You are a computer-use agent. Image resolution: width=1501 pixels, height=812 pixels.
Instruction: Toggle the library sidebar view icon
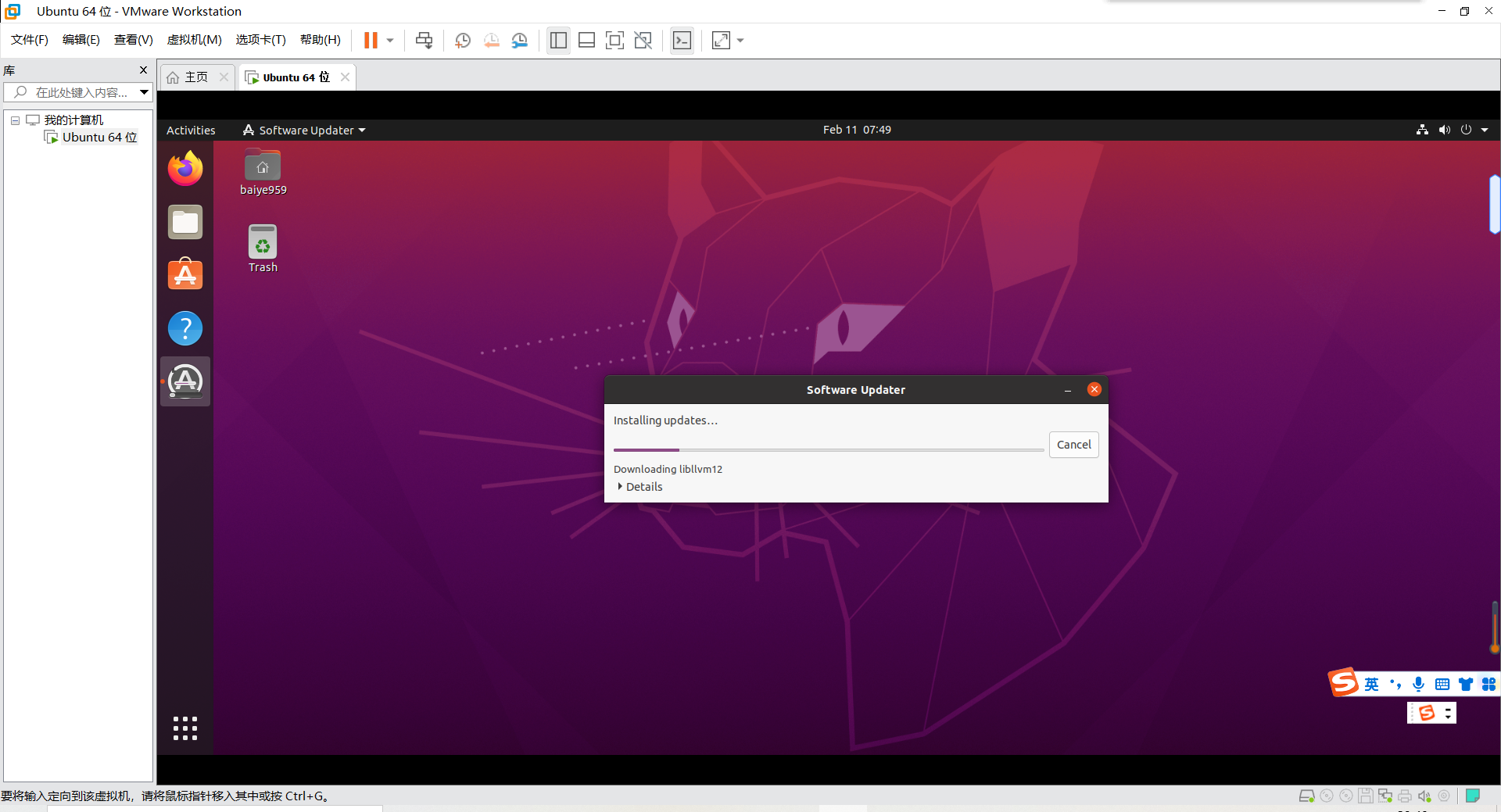pos(558,40)
